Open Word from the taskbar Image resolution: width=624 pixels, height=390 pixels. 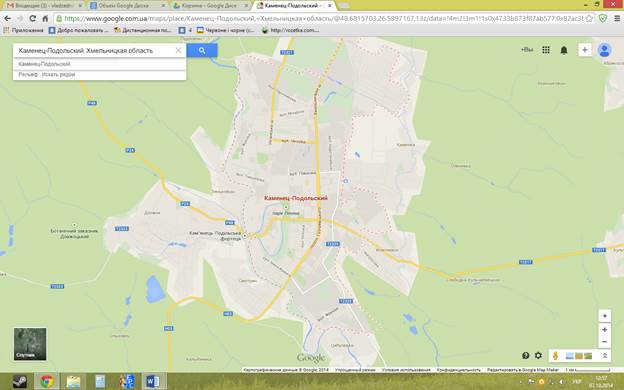[153, 382]
